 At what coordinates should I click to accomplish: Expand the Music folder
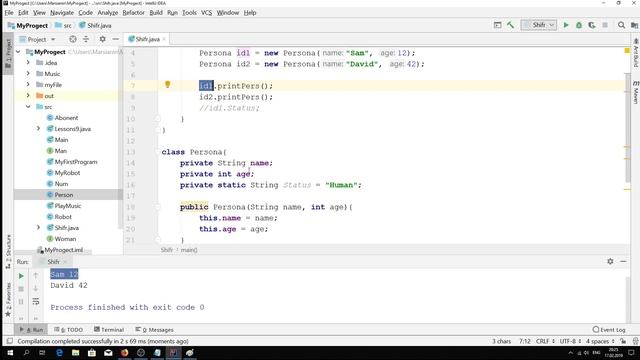[28, 74]
